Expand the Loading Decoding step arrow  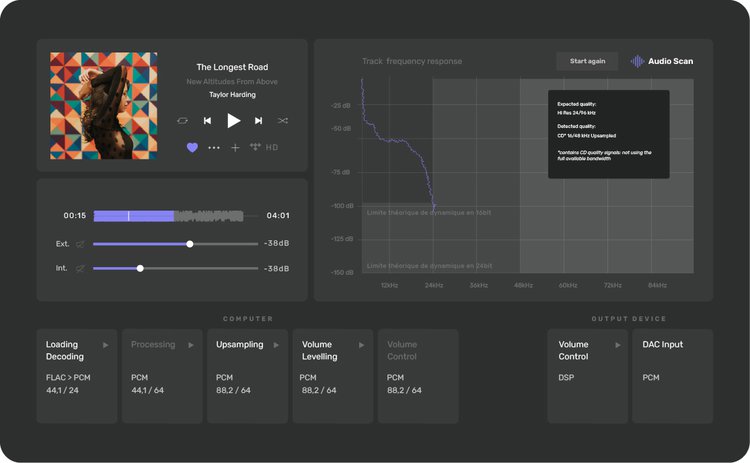pyautogui.click(x=106, y=345)
